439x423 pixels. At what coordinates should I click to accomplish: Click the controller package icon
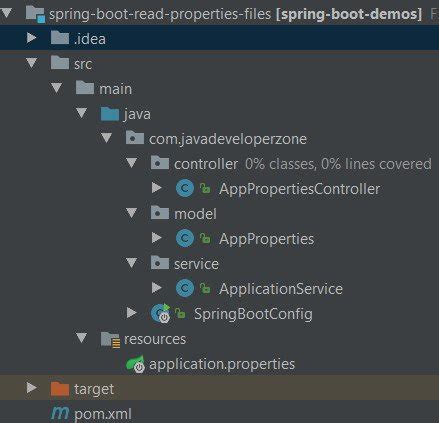point(160,163)
